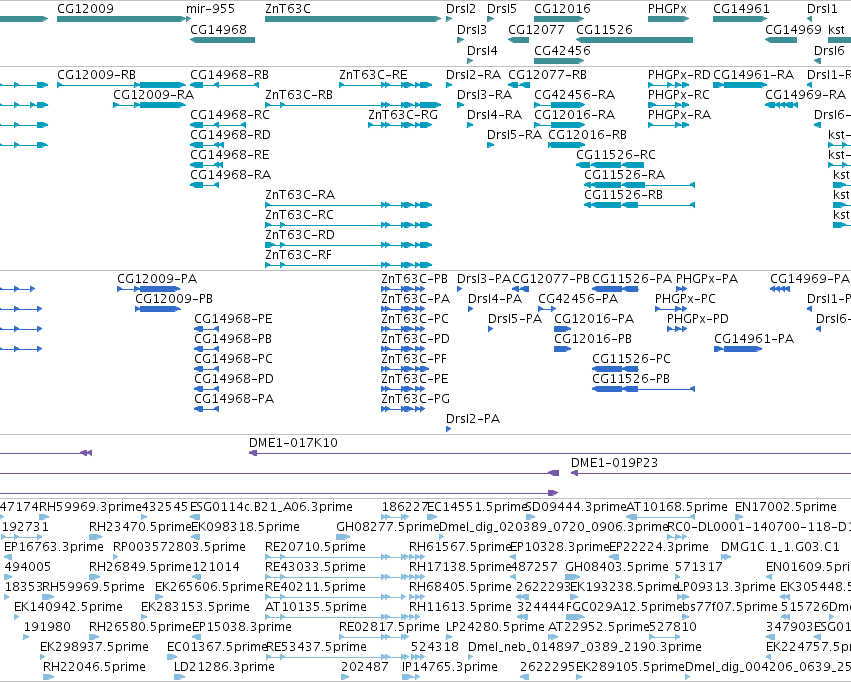Select transcript ZnT63C-RD
Image resolution: width=851 pixels, height=682 pixels.
coord(300,235)
